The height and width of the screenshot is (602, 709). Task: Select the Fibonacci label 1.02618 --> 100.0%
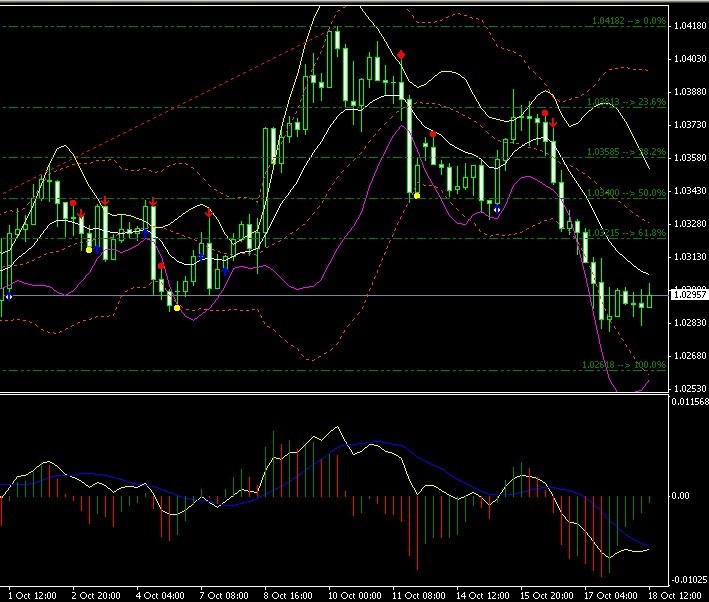coord(624,365)
